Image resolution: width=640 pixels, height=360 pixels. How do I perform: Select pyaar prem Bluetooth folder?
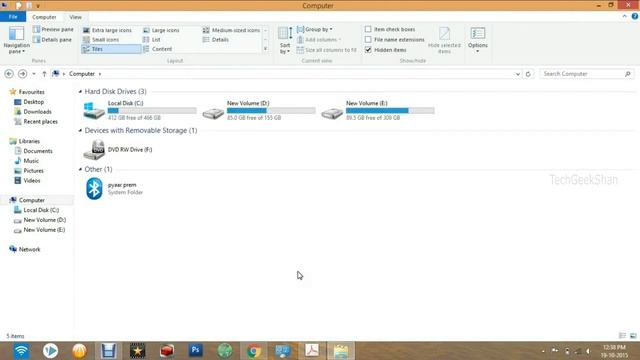click(x=114, y=189)
